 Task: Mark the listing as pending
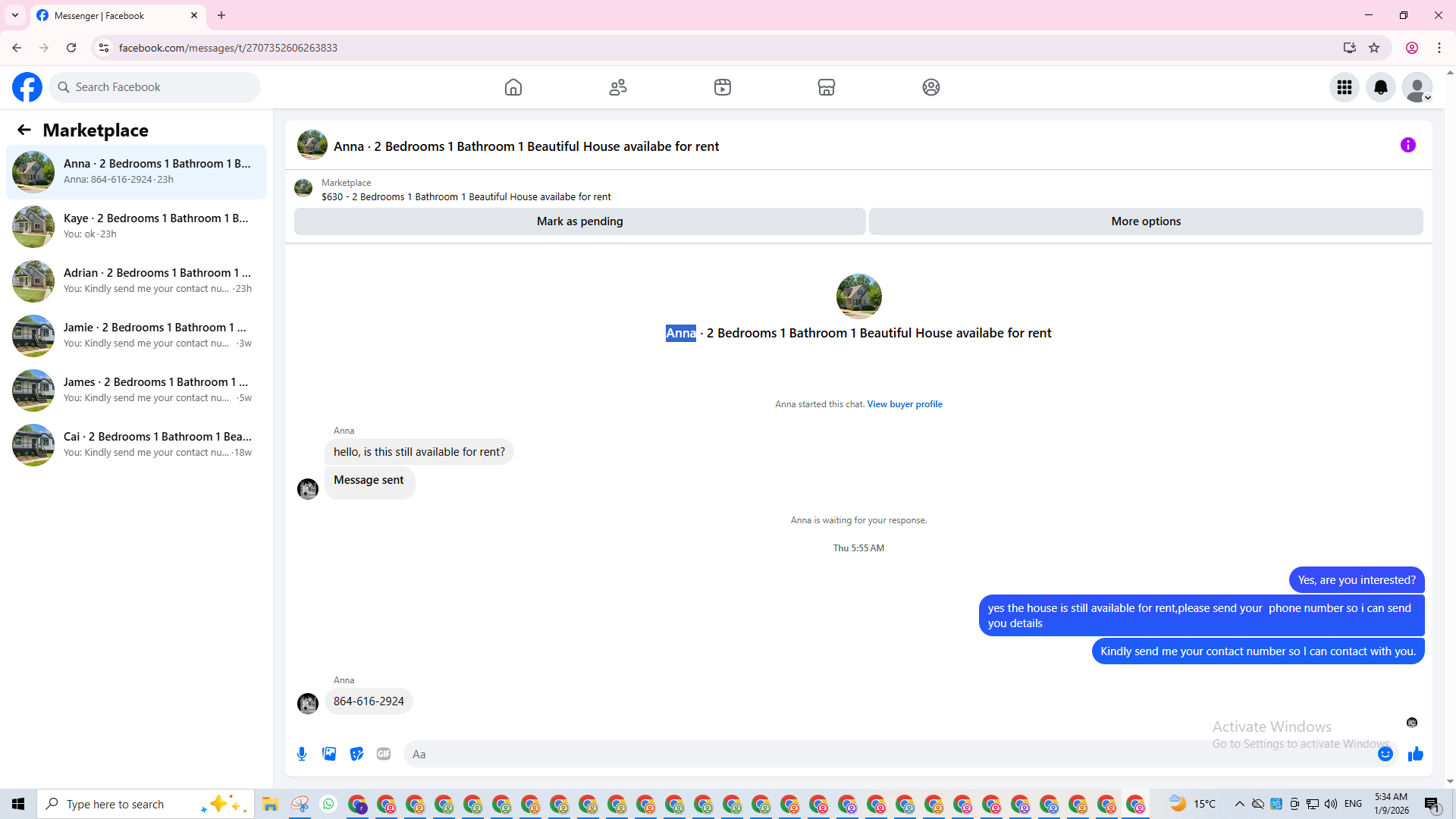(x=579, y=221)
